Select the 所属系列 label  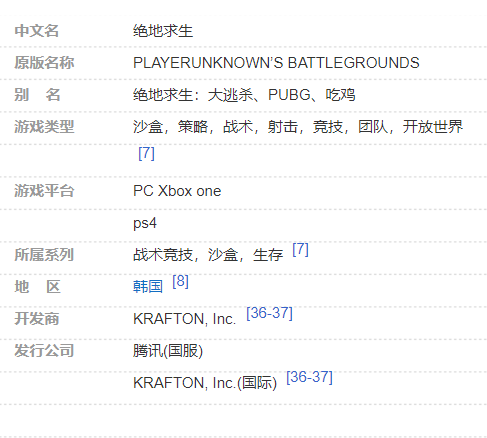[x=44, y=255]
